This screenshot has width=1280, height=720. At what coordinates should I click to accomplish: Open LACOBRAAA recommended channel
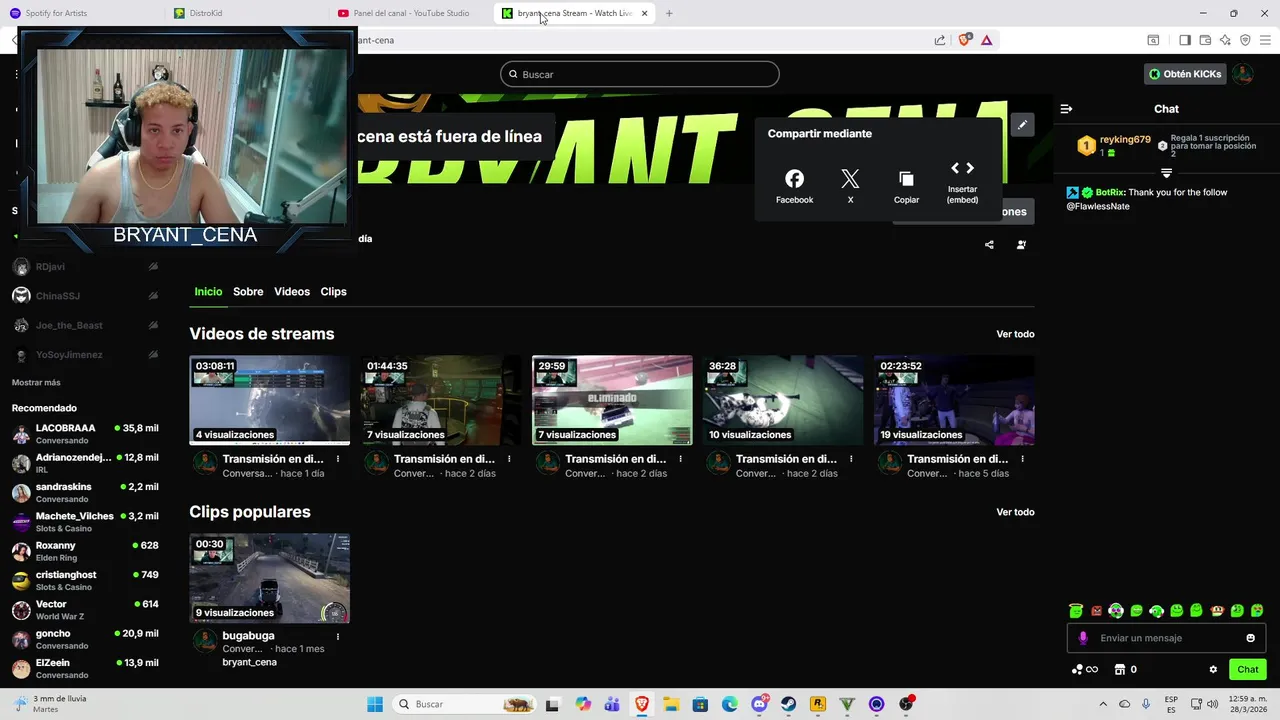point(85,433)
